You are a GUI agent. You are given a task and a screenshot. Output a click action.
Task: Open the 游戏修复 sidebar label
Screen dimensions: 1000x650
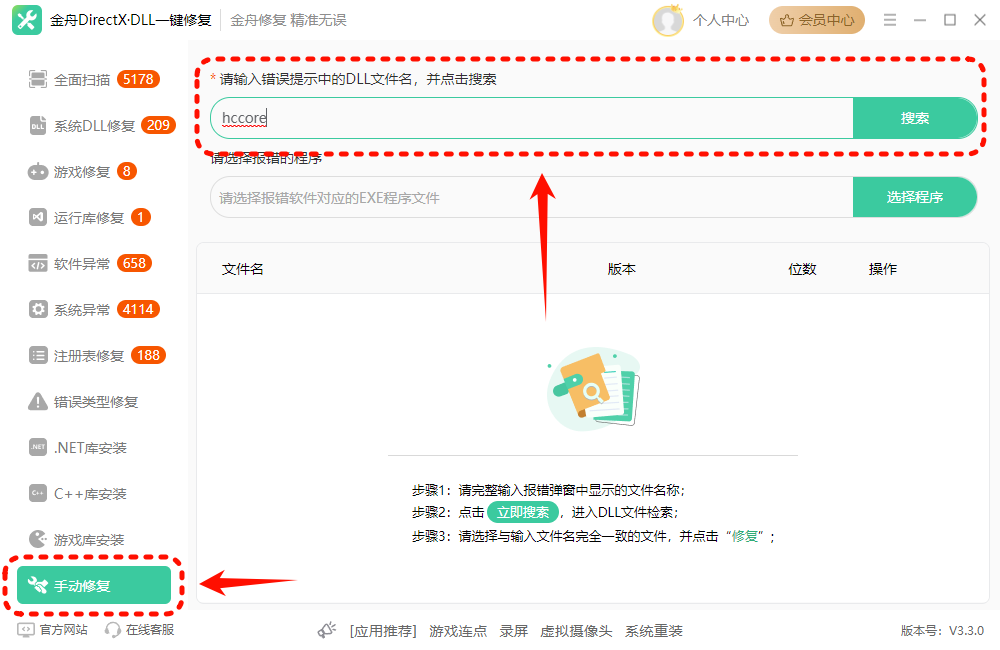[x=82, y=172]
